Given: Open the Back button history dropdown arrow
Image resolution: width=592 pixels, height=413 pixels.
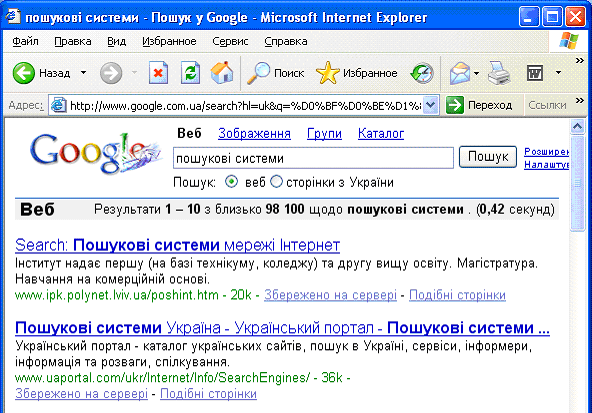Looking at the screenshot, I should point(83,72).
